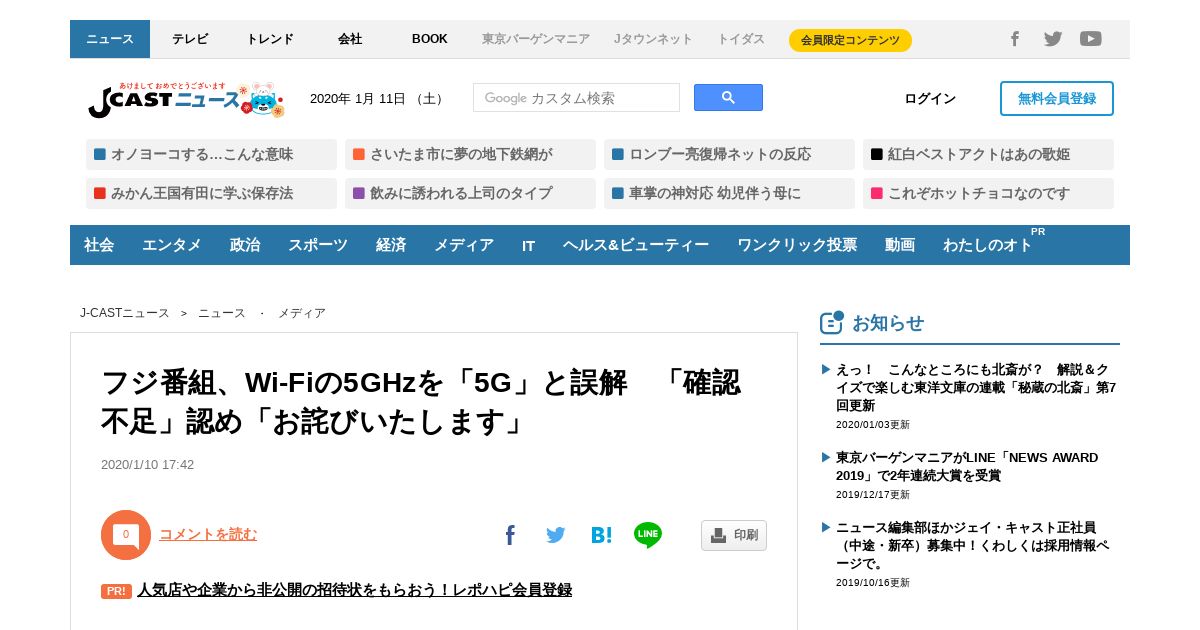Open 経済 category in navbar
Image resolution: width=1200 pixels, height=630 pixels.
tap(391, 245)
